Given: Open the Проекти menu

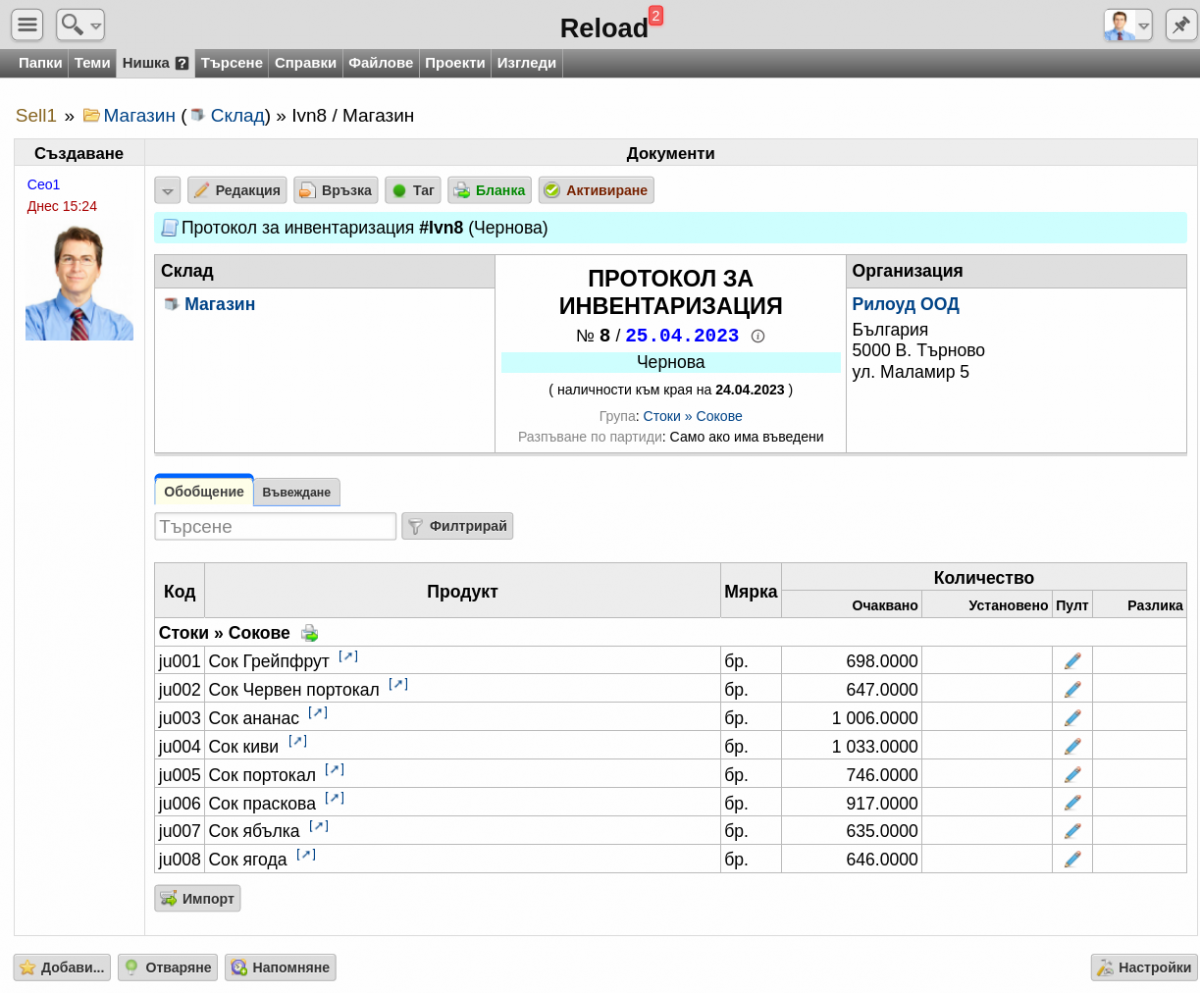Looking at the screenshot, I should click(455, 63).
